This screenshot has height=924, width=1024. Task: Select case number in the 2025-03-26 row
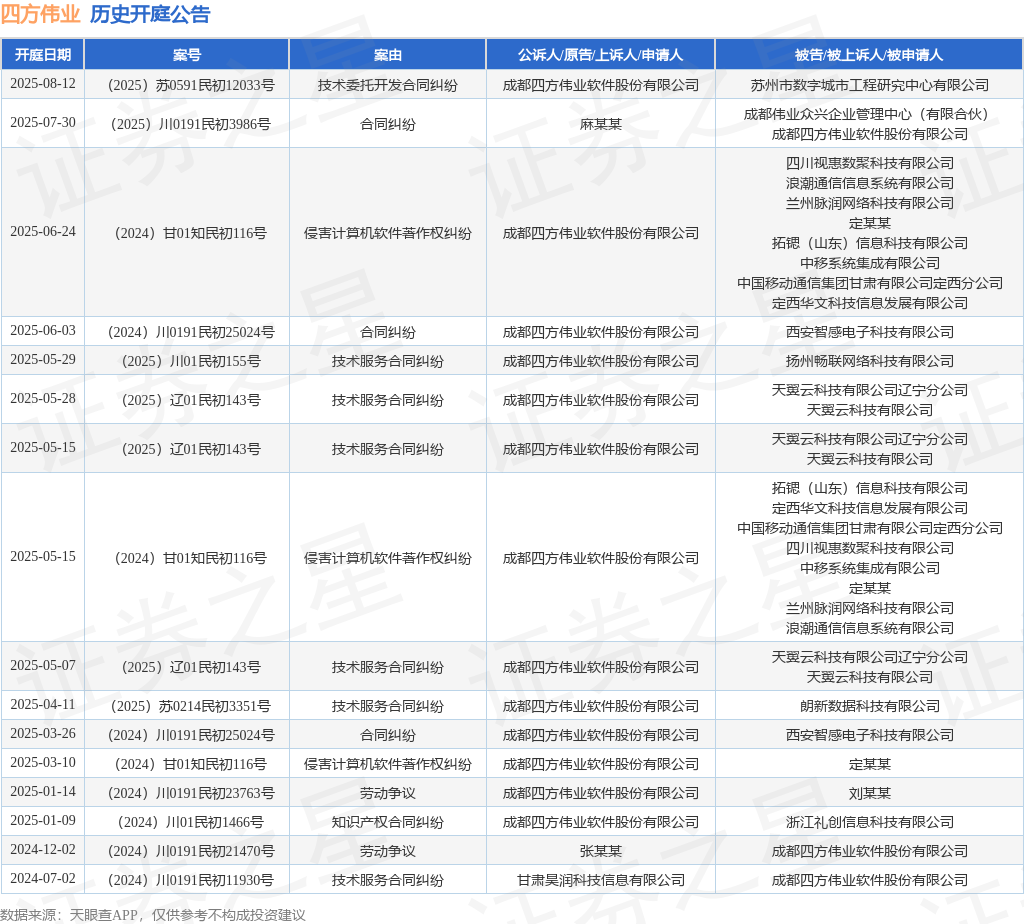click(x=191, y=735)
